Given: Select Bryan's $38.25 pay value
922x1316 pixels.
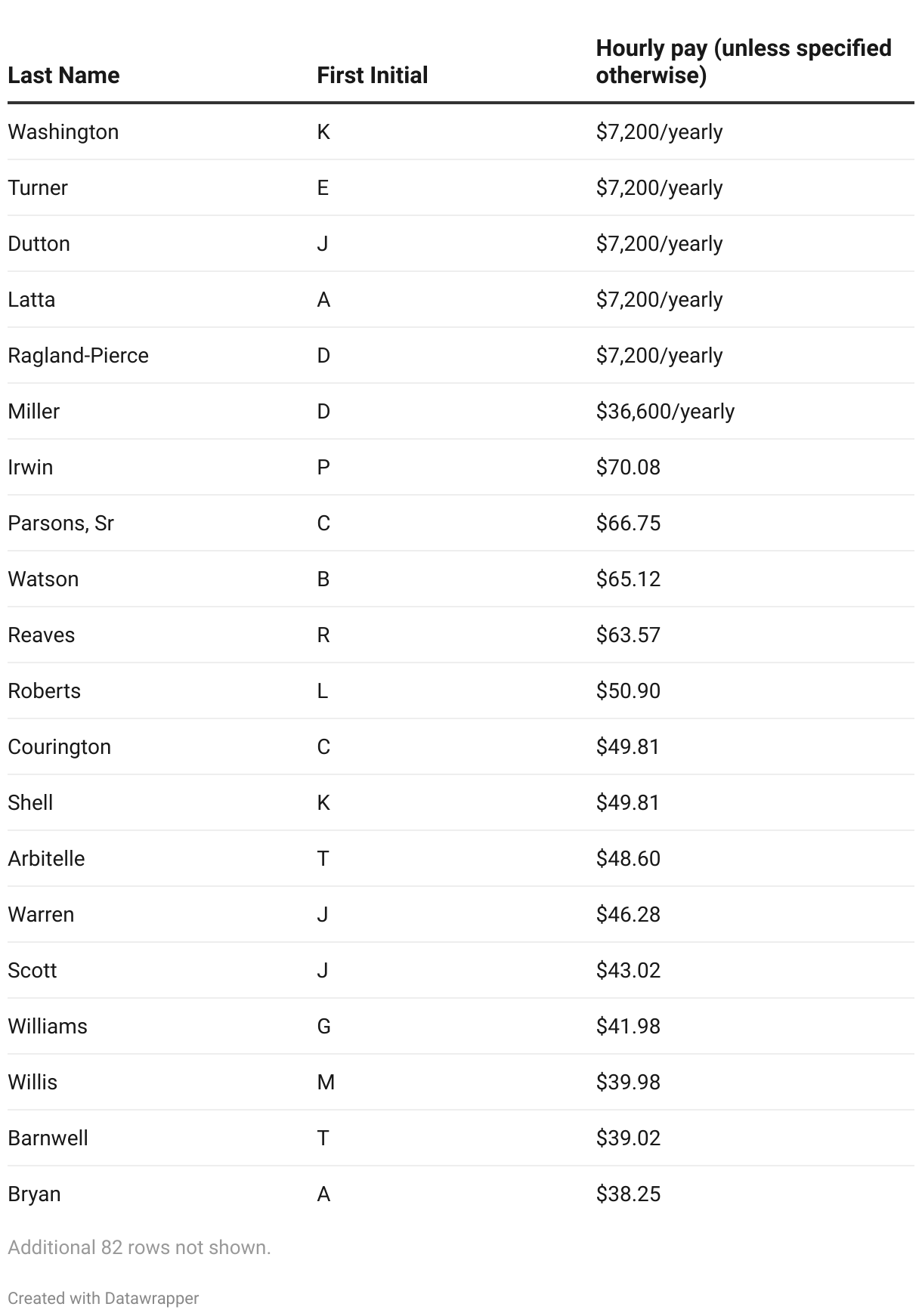Looking at the screenshot, I should 628,1194.
